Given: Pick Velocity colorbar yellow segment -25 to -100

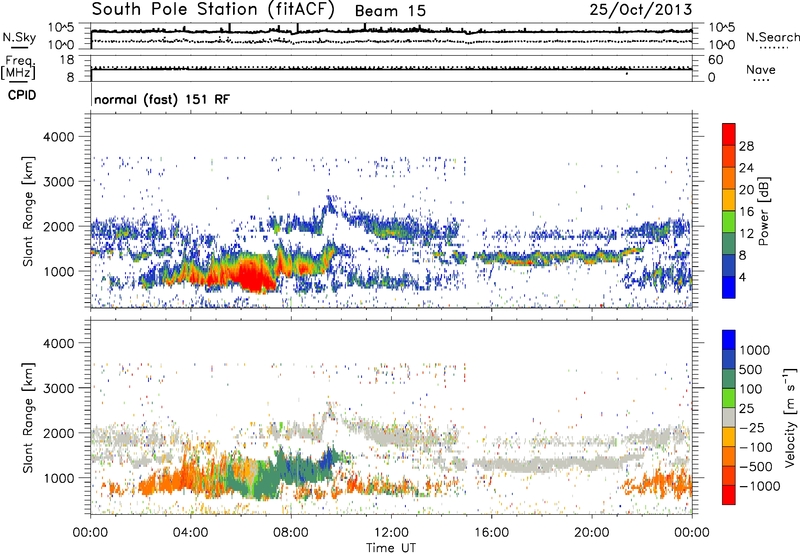Looking at the screenshot, I should 729,437.
